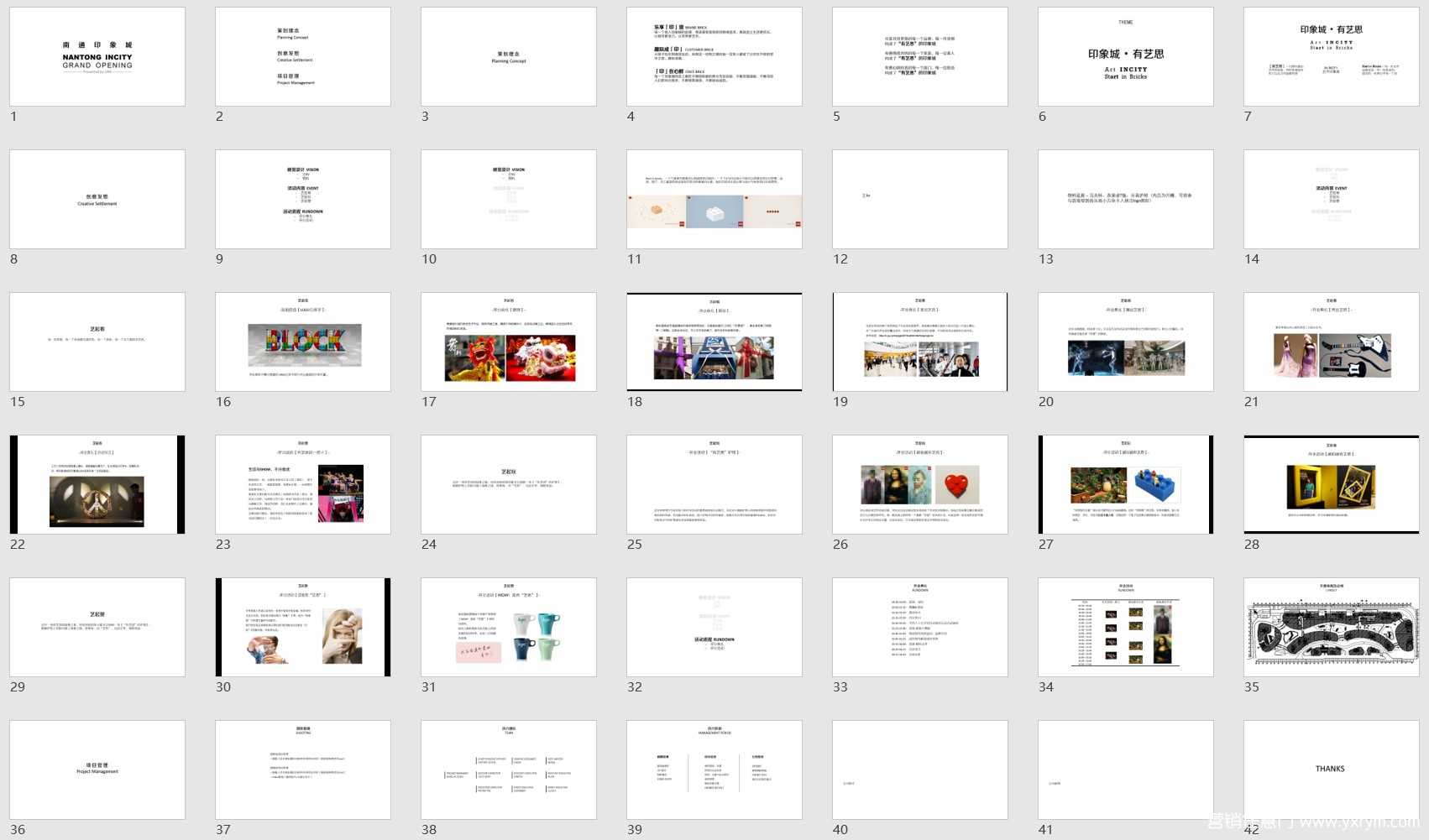Select nearly blank slide 40
The width and height of the screenshot is (1429, 840).
pos(920,770)
